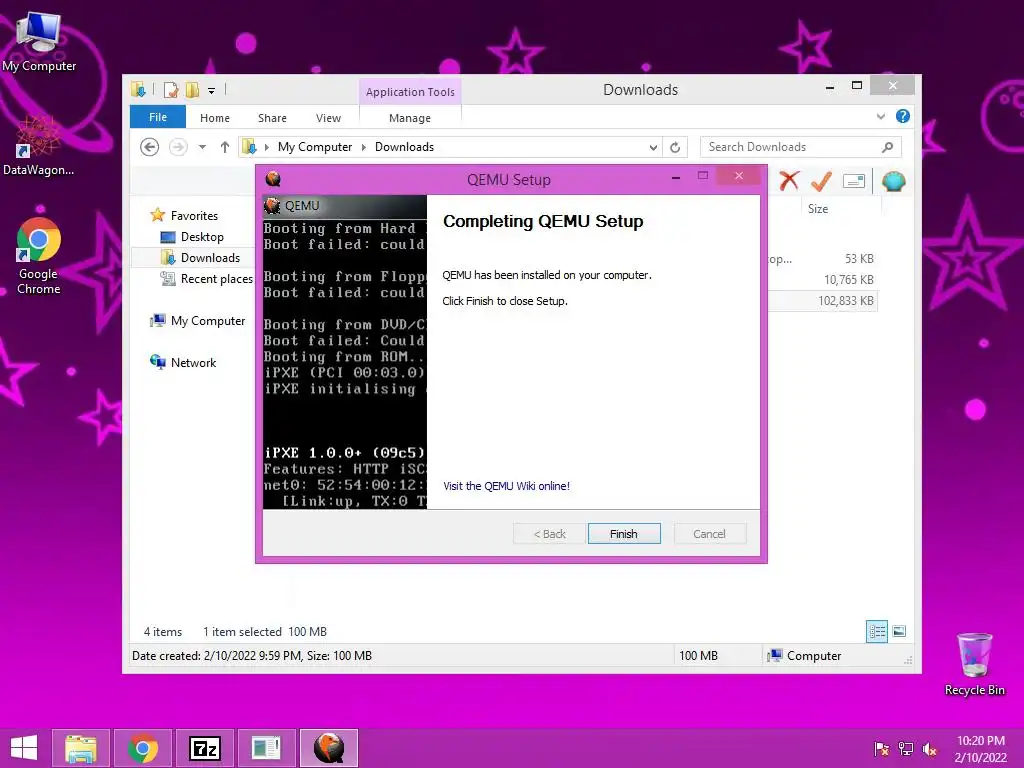
Task: Switch to the QEMU Setup taskbar button
Action: coord(329,748)
